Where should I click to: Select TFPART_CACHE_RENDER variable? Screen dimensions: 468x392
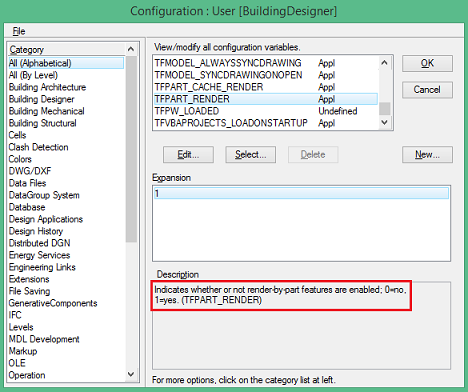[x=266, y=87]
